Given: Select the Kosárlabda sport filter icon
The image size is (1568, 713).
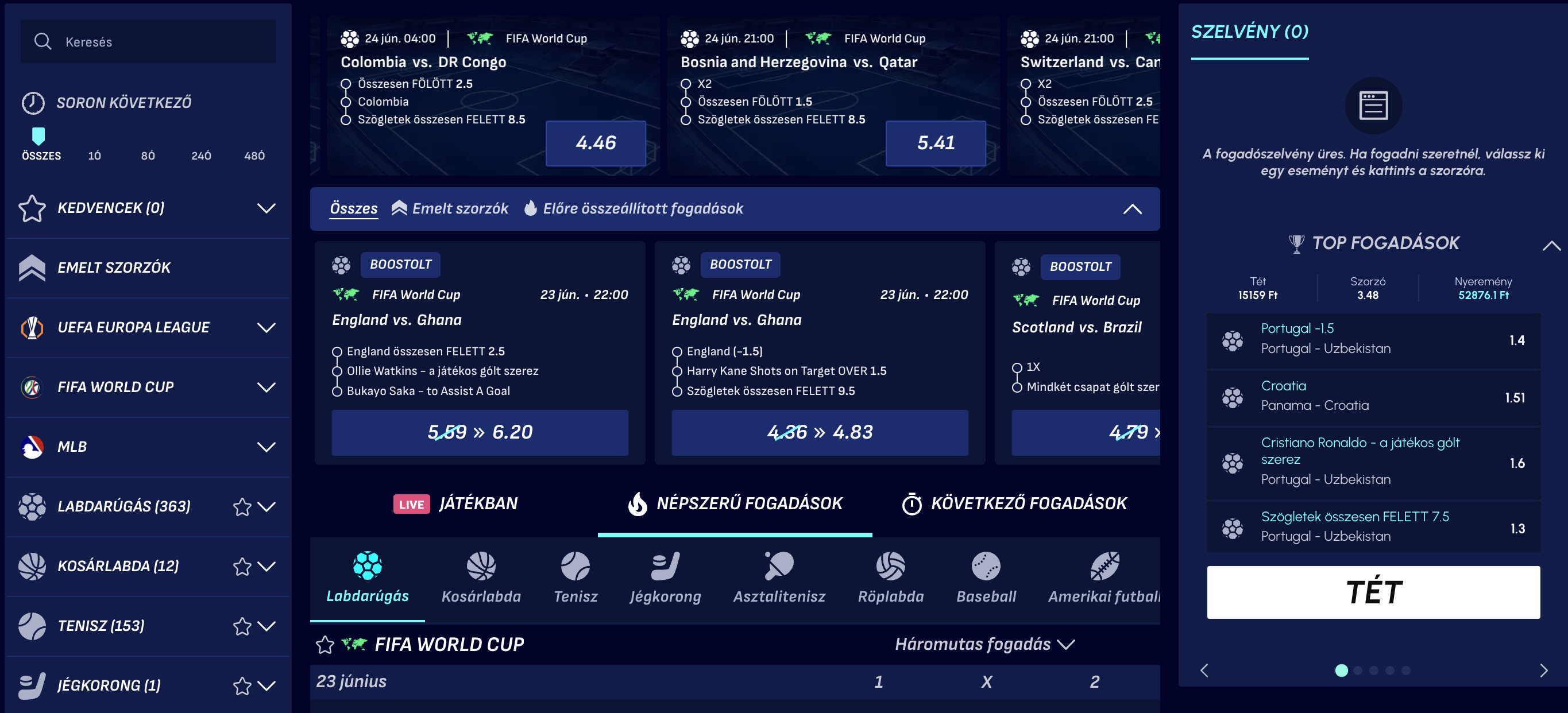Looking at the screenshot, I should click(481, 566).
